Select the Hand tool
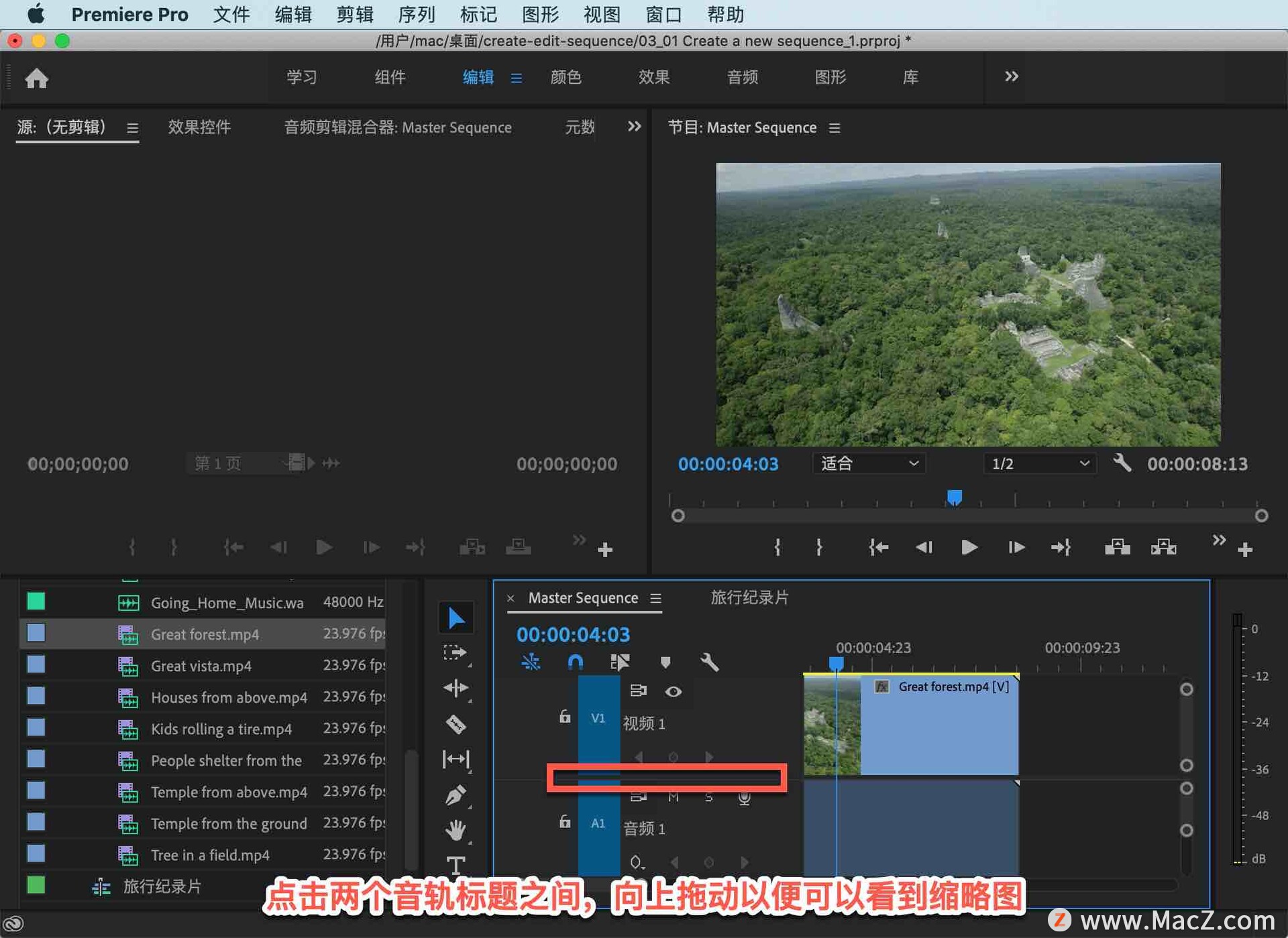Image resolution: width=1288 pixels, height=938 pixels. 455,830
